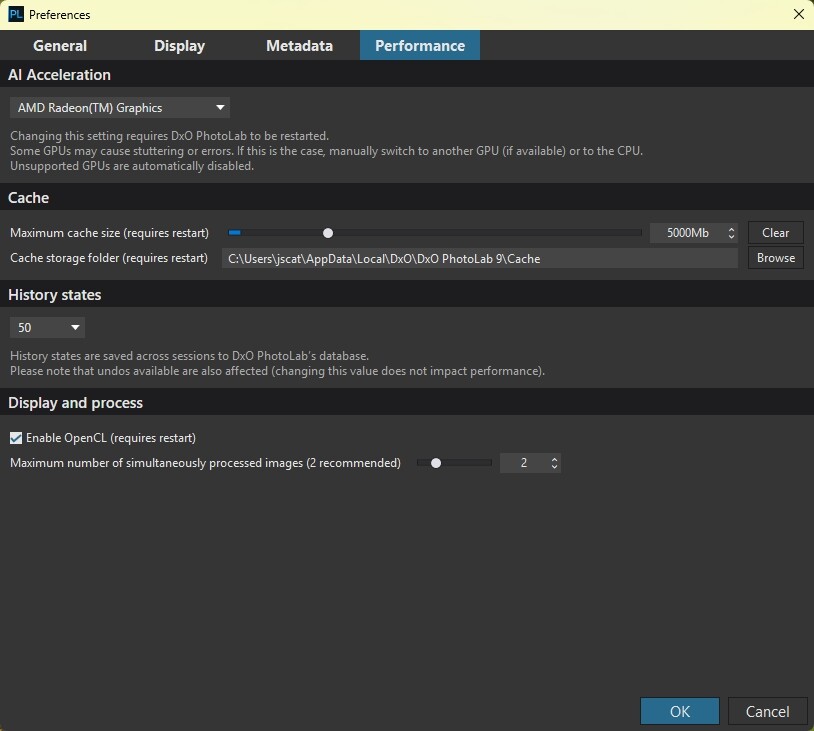Increment simultaneously processed images with up arrow
Screen dimensions: 814x731
tap(555, 459)
